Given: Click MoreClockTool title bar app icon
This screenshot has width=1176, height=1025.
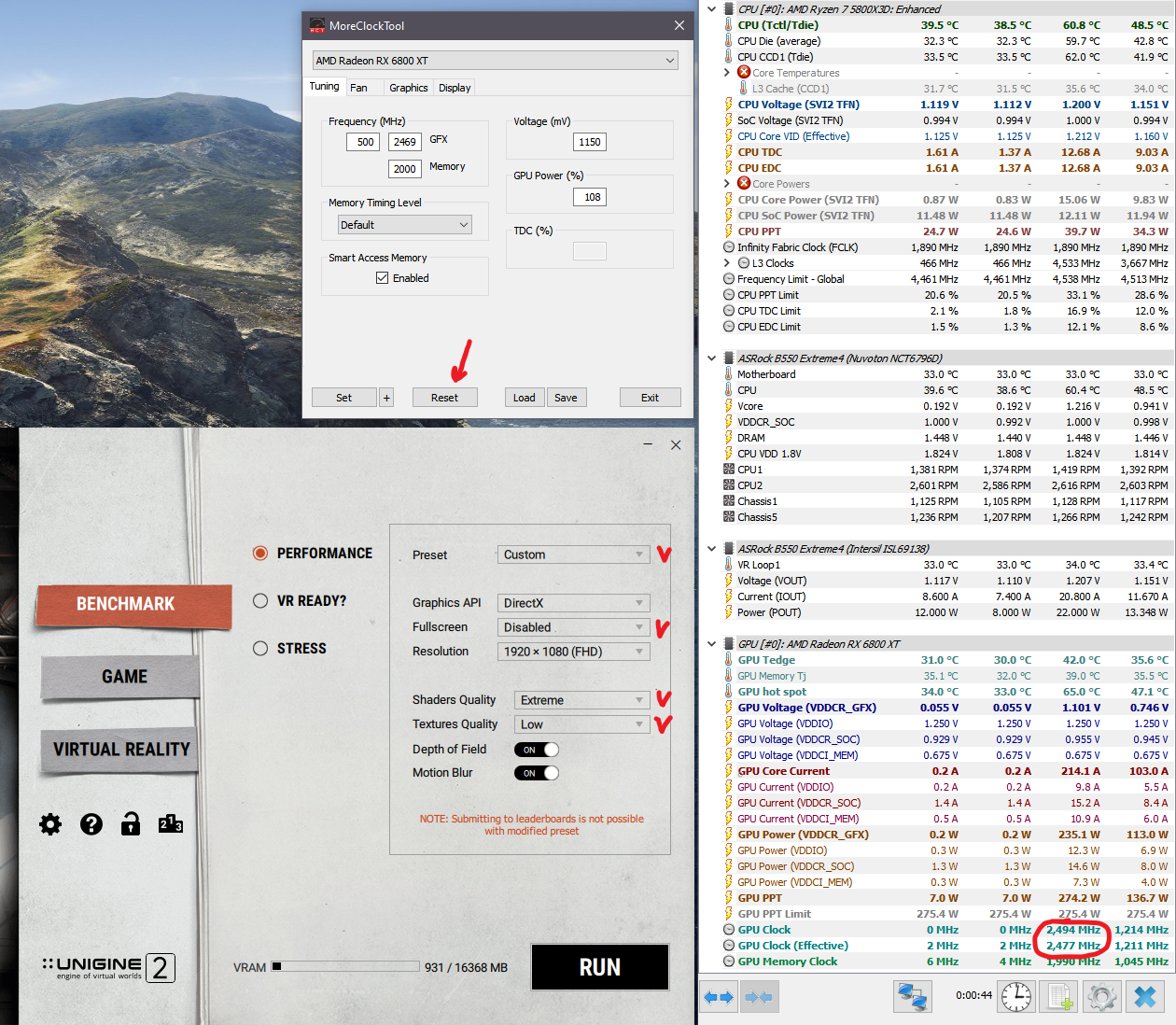Looking at the screenshot, I should (x=317, y=26).
